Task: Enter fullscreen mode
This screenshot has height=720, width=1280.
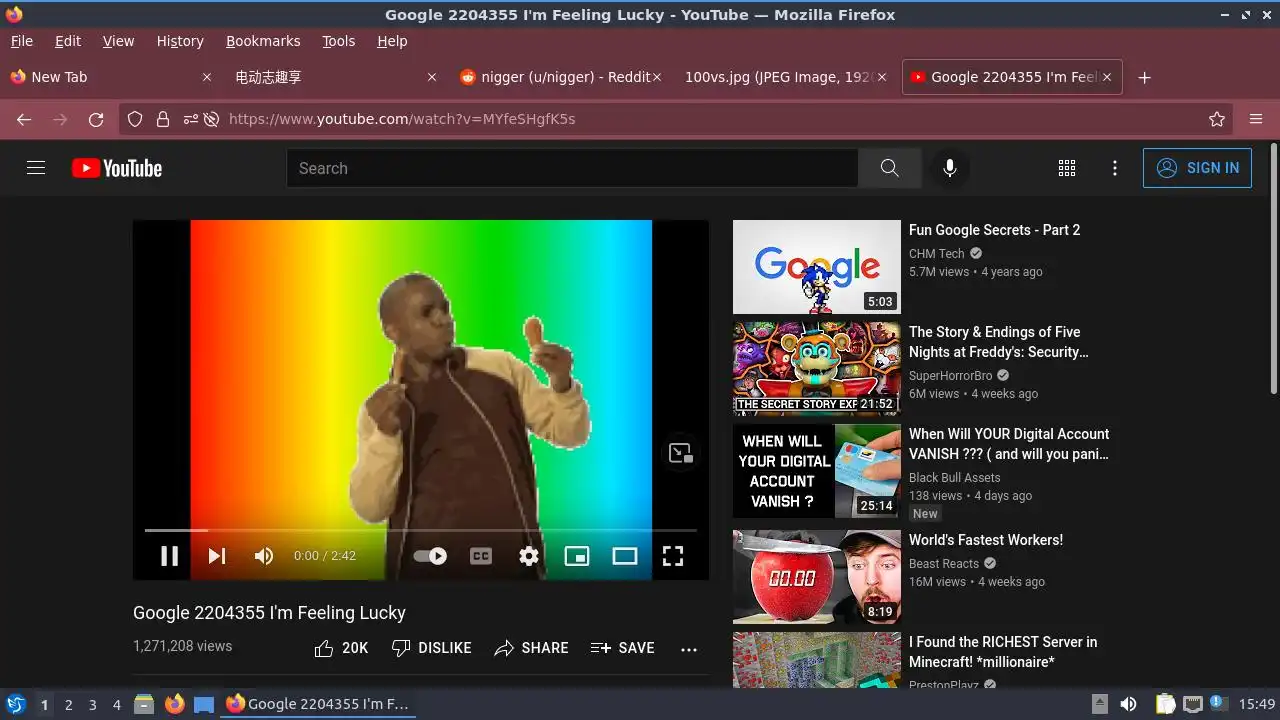Action: click(x=673, y=556)
